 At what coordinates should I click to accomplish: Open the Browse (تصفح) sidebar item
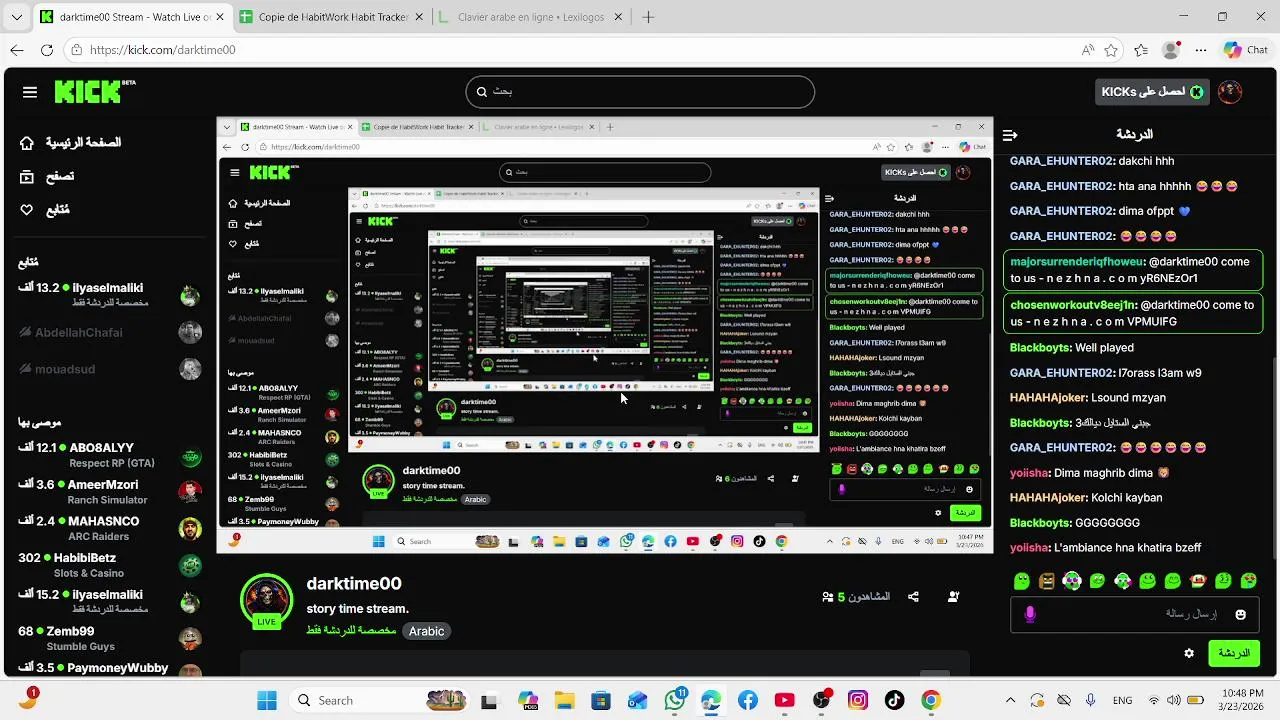(x=47, y=176)
